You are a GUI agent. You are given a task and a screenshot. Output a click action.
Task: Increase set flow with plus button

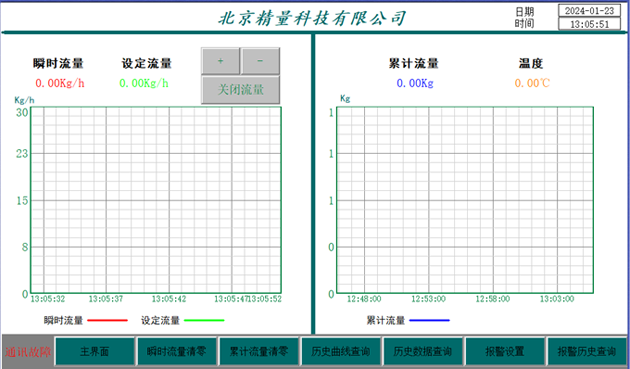pyautogui.click(x=221, y=61)
